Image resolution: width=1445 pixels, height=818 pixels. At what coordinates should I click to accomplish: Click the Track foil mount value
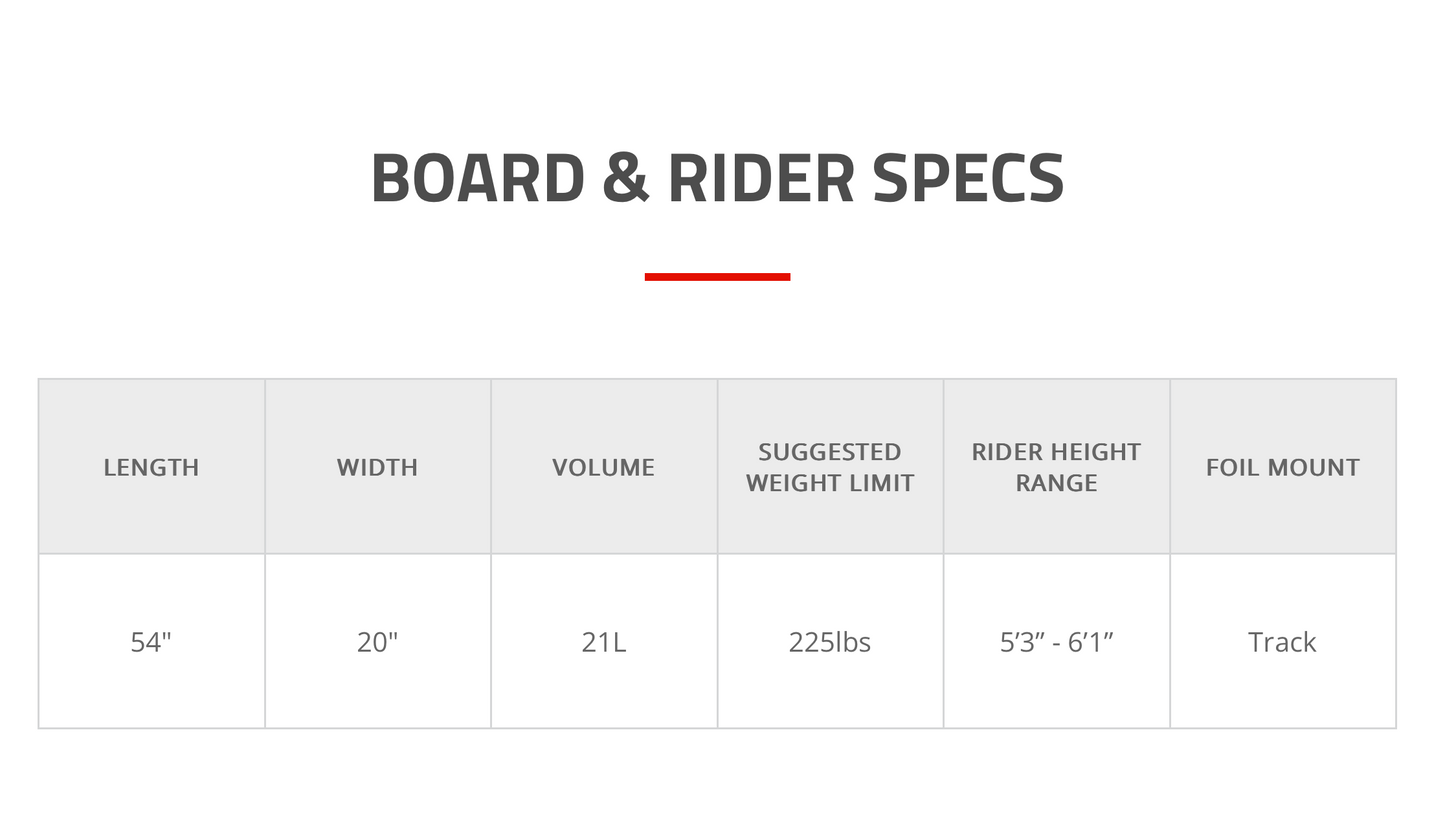click(x=1282, y=642)
